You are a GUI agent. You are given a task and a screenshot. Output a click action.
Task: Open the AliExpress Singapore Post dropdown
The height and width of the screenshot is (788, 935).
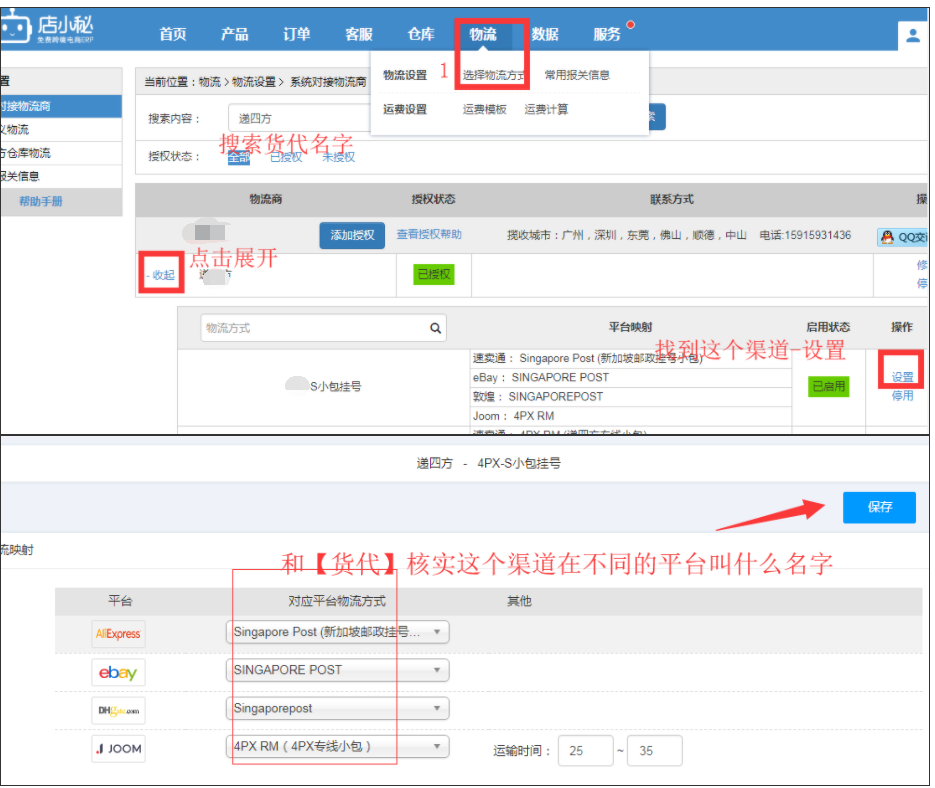(x=338, y=632)
